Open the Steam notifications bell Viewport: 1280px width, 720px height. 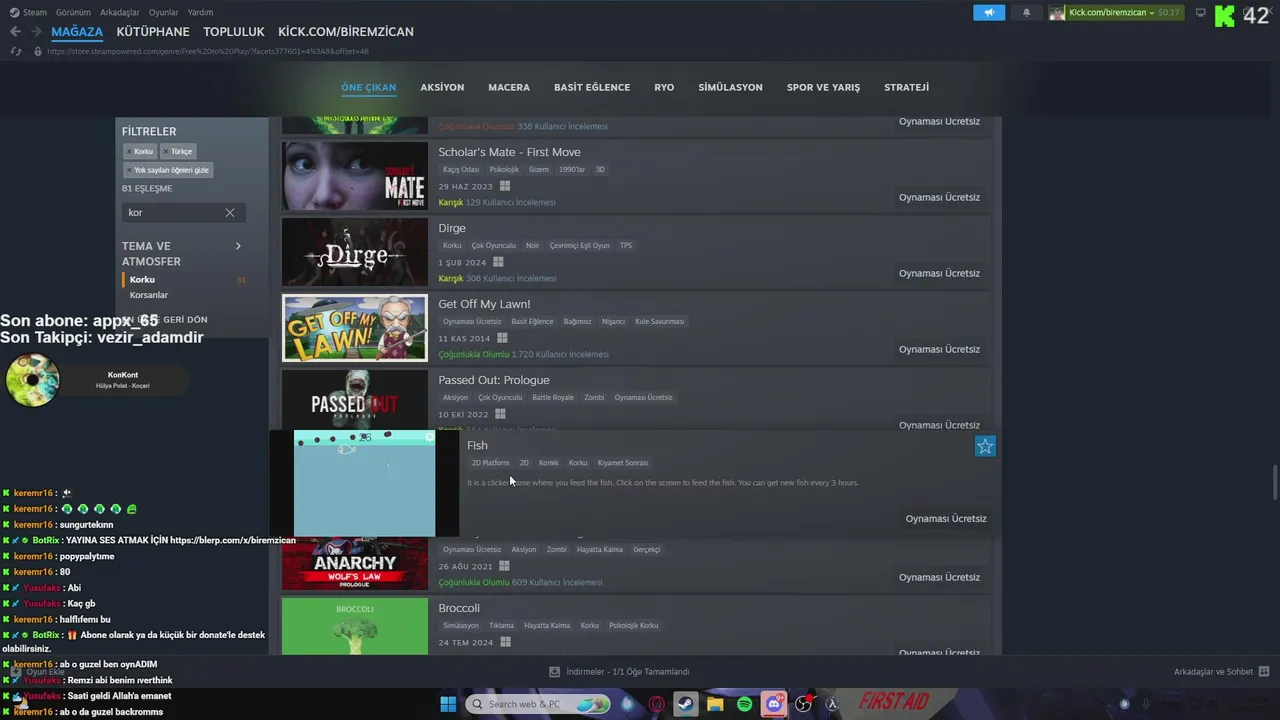[1026, 13]
